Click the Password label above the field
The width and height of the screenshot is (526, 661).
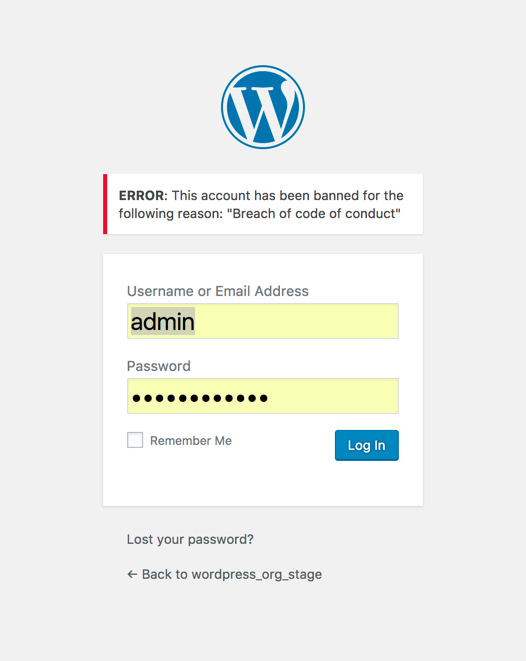159,366
